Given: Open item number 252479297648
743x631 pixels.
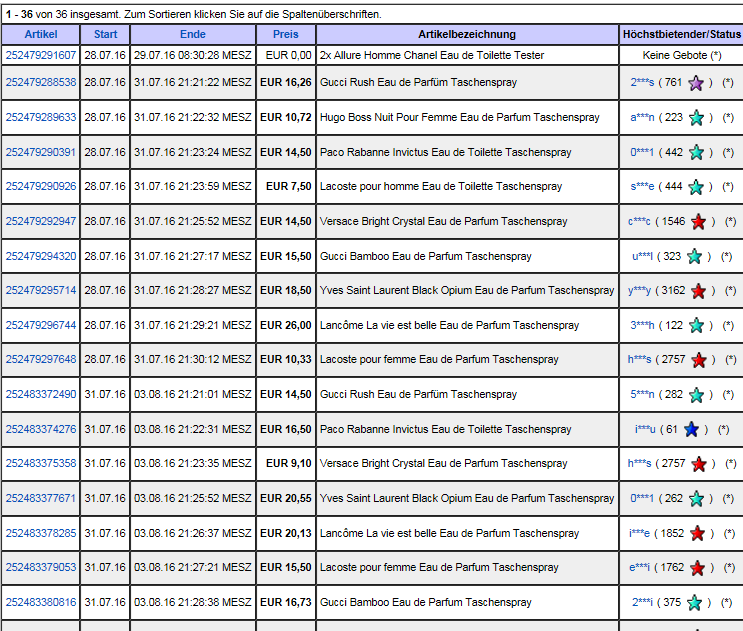Looking at the screenshot, I should pos(41,360).
